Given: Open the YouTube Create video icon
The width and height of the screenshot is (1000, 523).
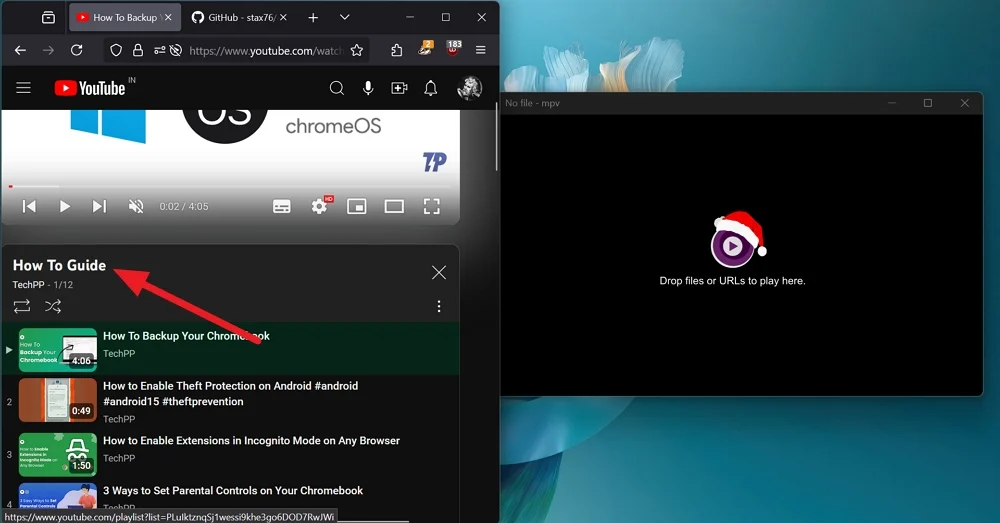Looking at the screenshot, I should (x=399, y=89).
